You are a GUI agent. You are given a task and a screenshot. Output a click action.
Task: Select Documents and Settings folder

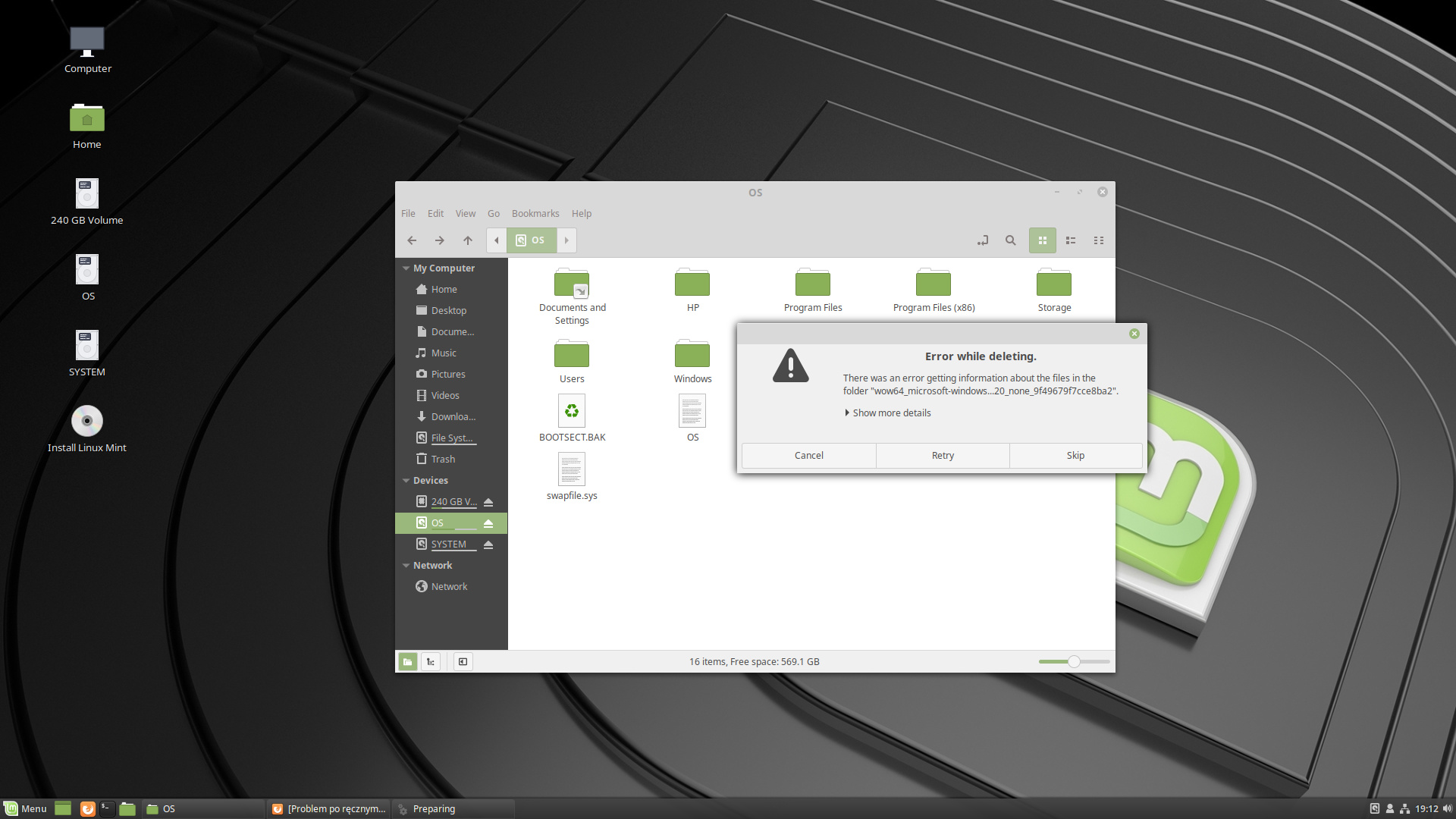coord(572,297)
